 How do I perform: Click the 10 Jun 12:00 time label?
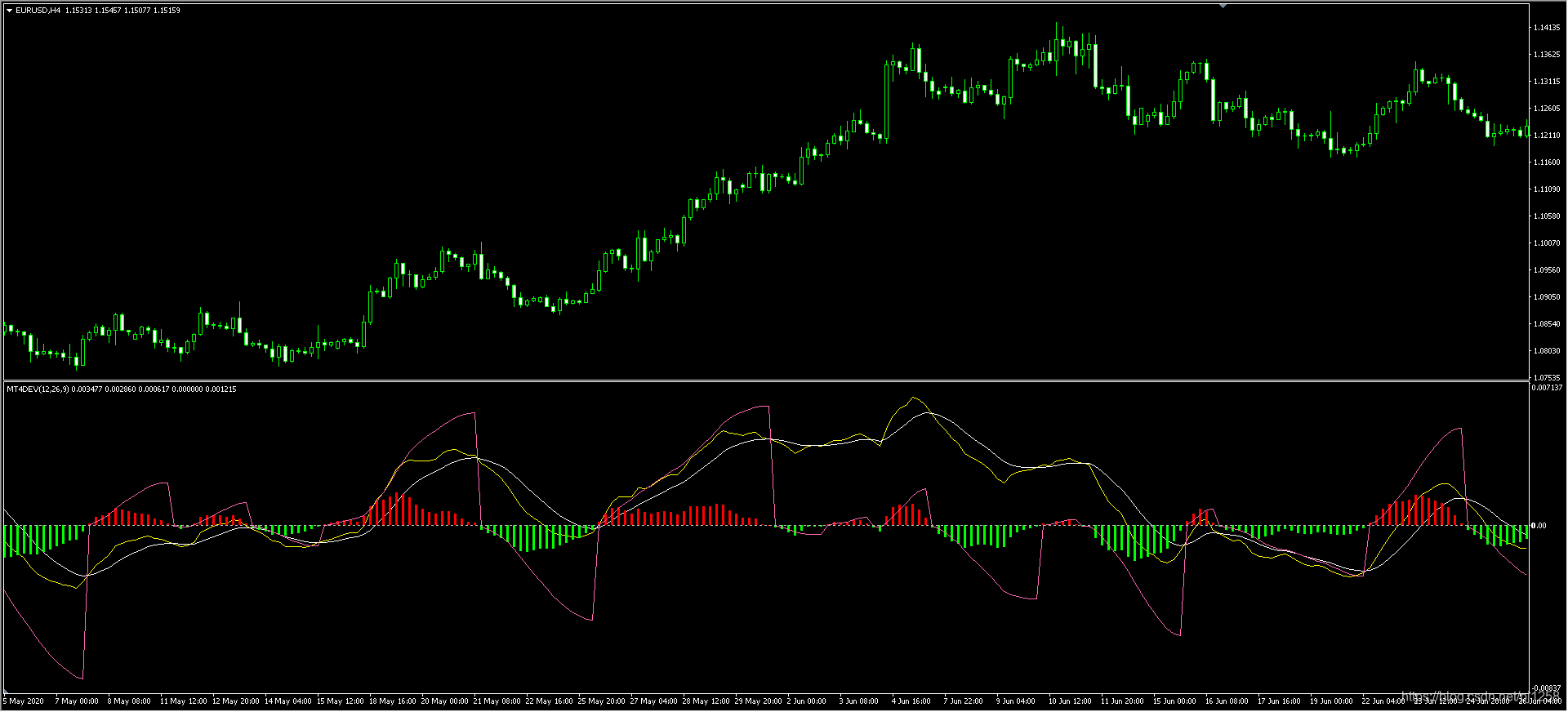click(1070, 701)
